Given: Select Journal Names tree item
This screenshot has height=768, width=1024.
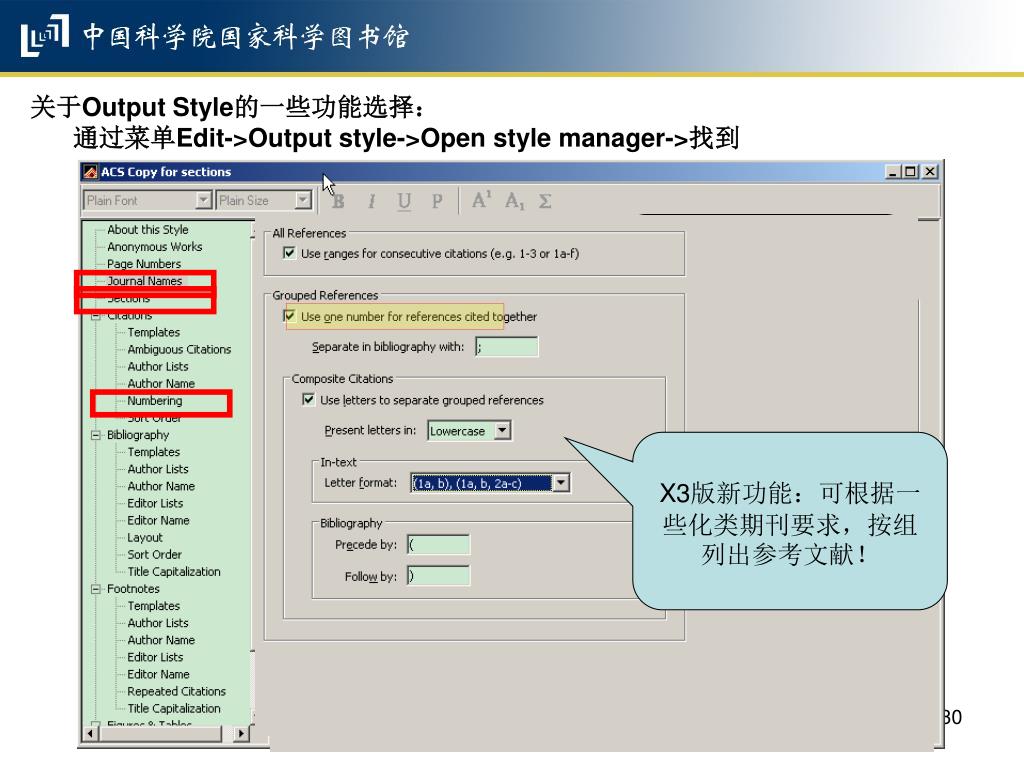Looking at the screenshot, I should pos(145,281).
